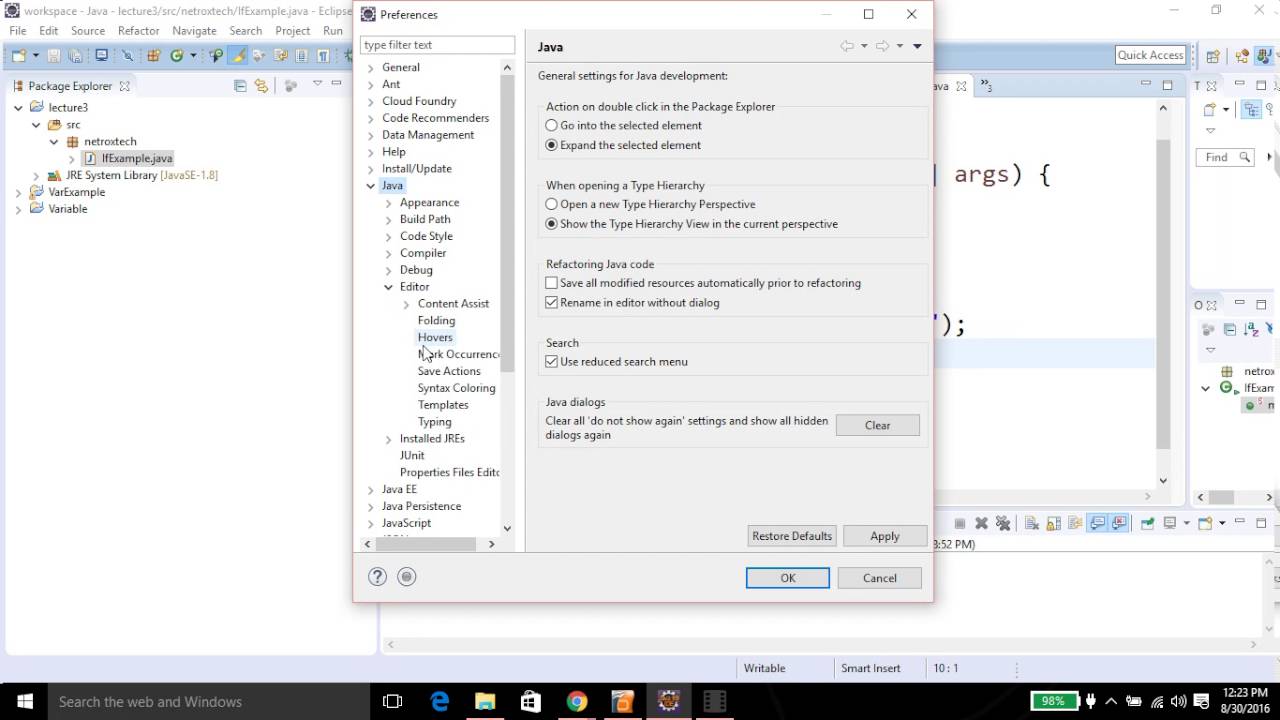Select 'Expand the selected element' radio
Screen dimensions: 1280x720
(x=551, y=145)
